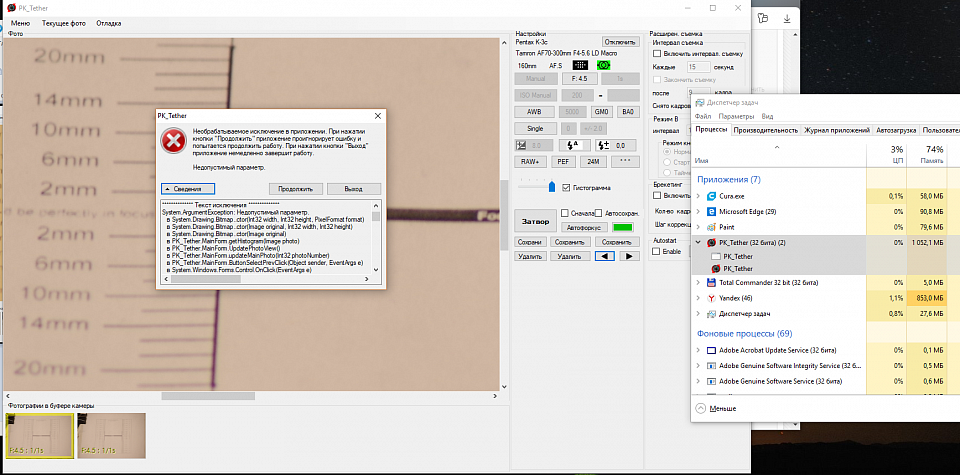Expand the Adobe Acrobat Update Service row
The image size is (960, 475).
[x=699, y=351]
